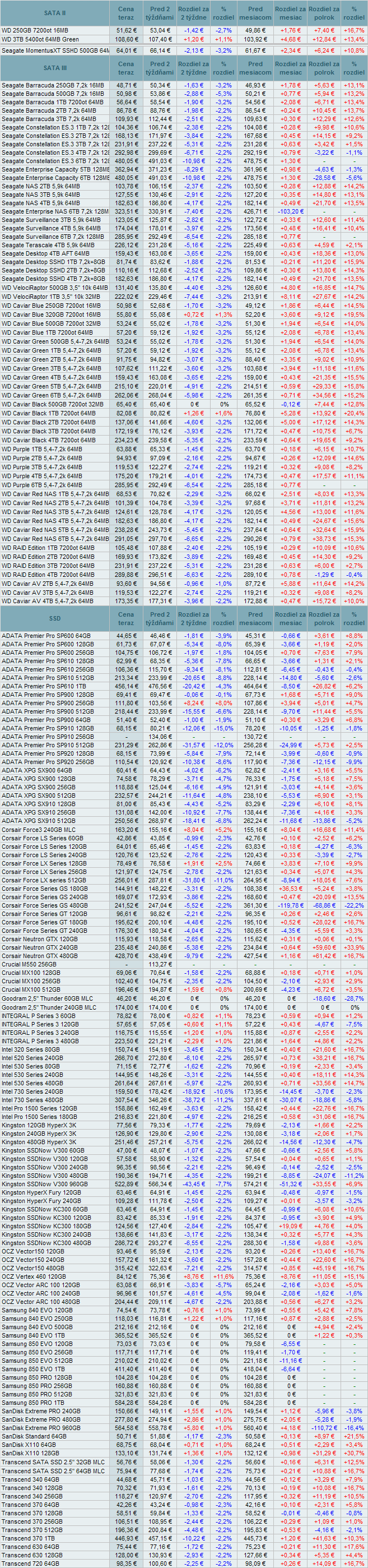Select the 'Intel 730 Series 480GB' row name
368x1568 pixels.
(33, 1100)
